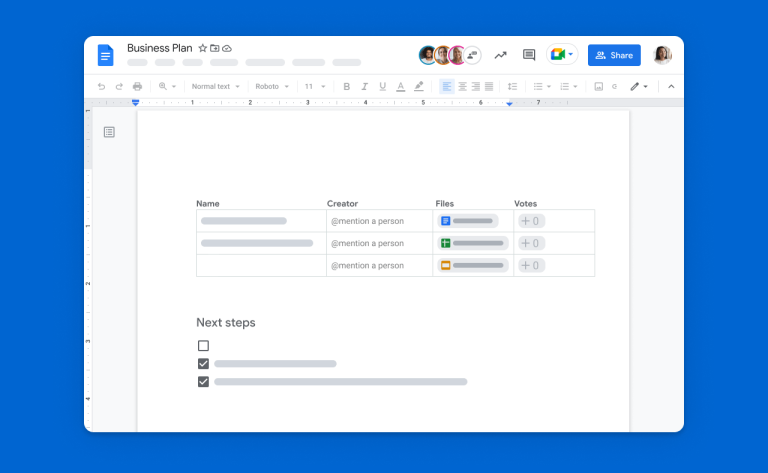Click the third collaborator avatar
Image resolution: width=768 pixels, height=473 pixels.
[x=457, y=55]
